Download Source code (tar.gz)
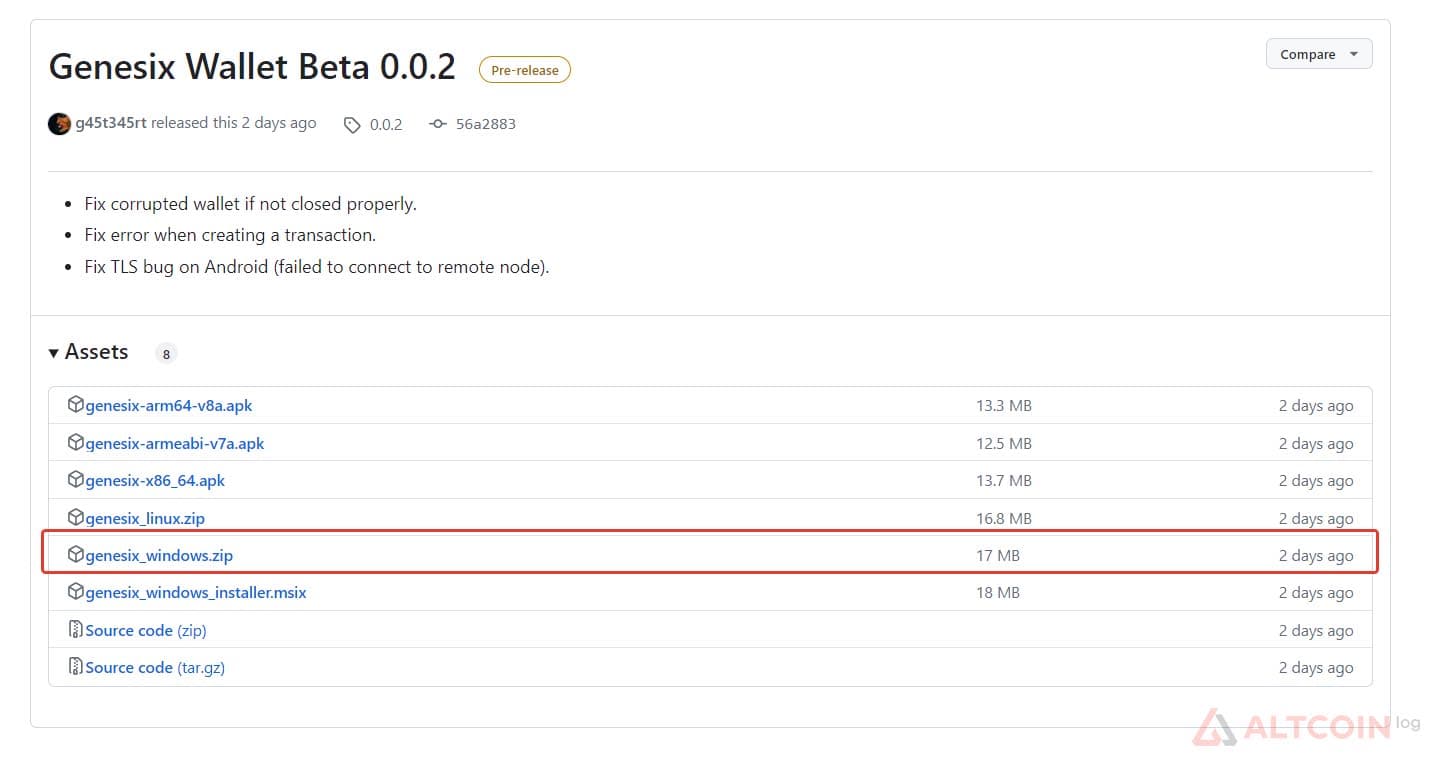This screenshot has width=1435, height=757. pyautogui.click(x=155, y=668)
